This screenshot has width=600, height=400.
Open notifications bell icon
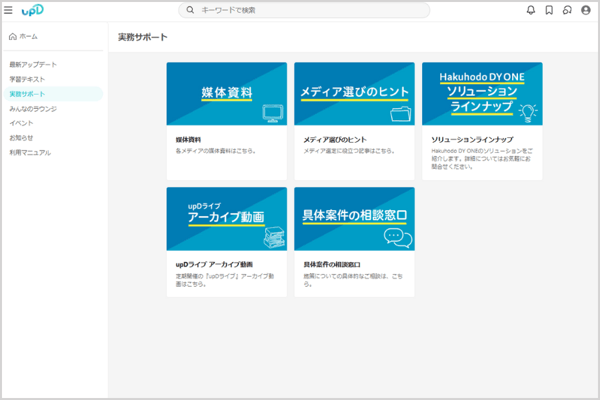click(531, 10)
